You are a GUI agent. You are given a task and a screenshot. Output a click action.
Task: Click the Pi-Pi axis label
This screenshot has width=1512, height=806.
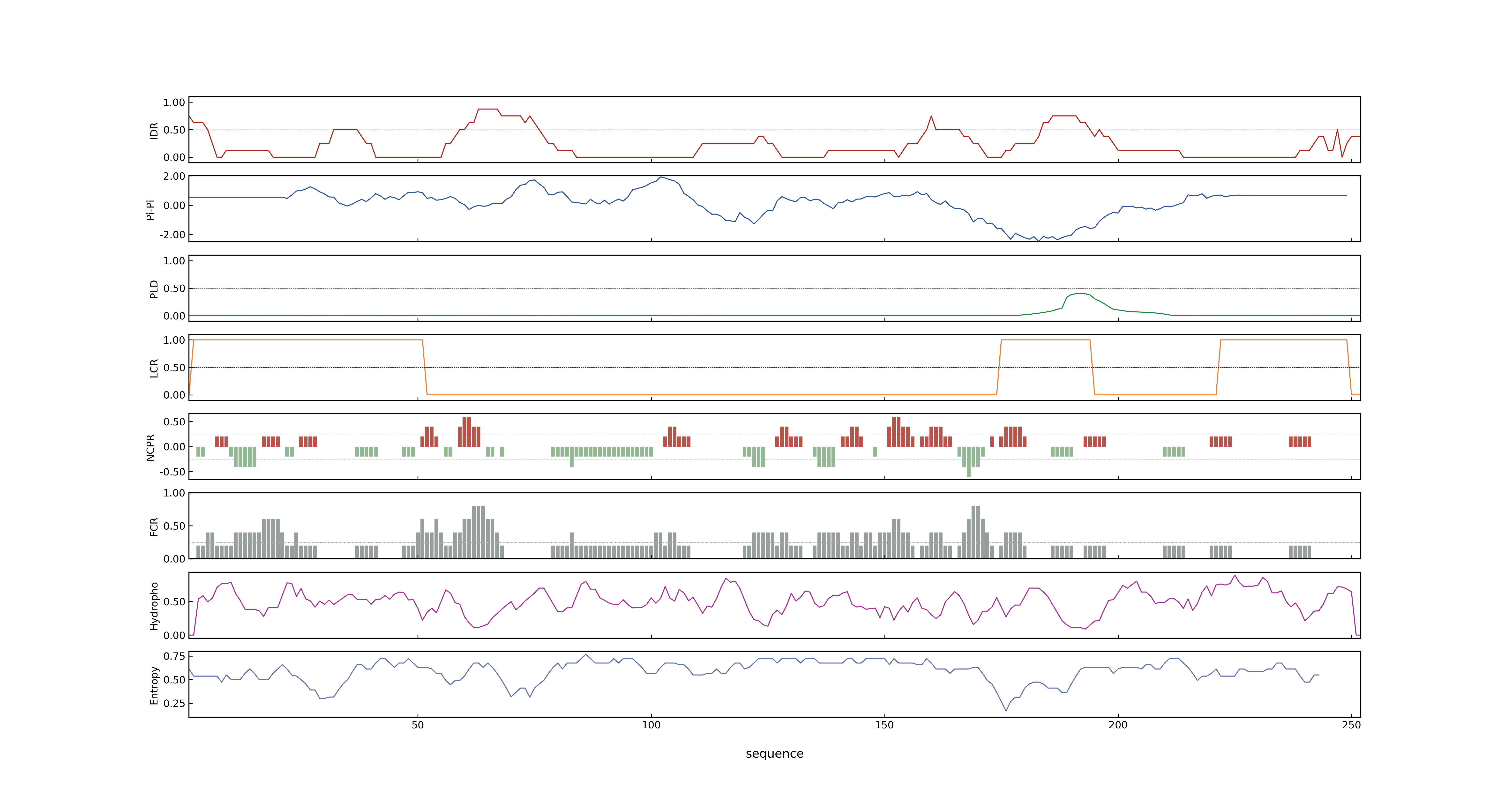[x=150, y=209]
